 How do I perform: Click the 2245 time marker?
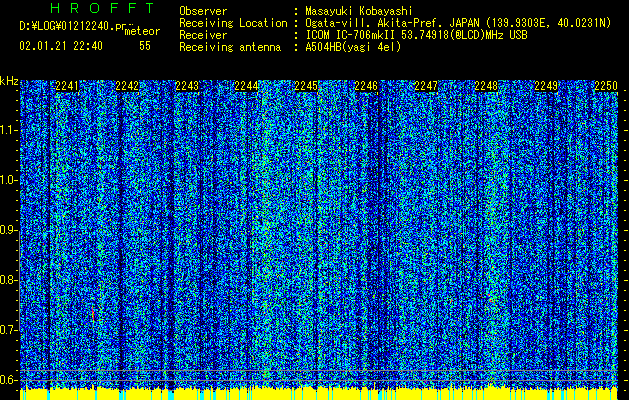pos(306,86)
